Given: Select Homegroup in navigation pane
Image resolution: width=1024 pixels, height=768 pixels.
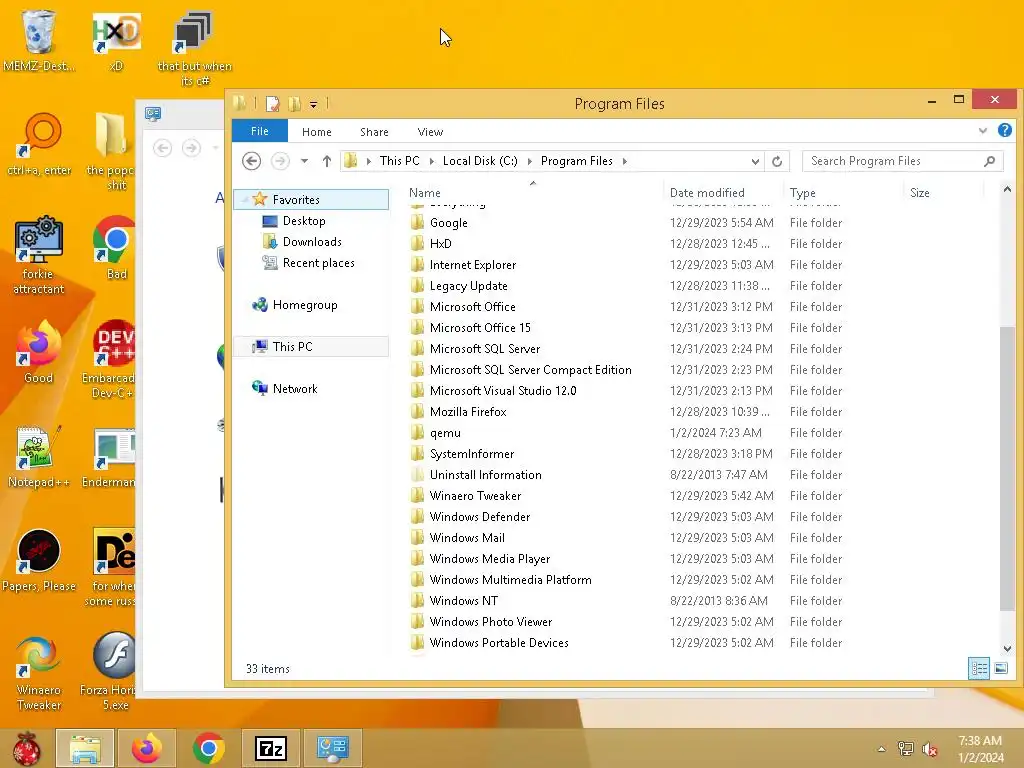Looking at the screenshot, I should [x=305, y=304].
